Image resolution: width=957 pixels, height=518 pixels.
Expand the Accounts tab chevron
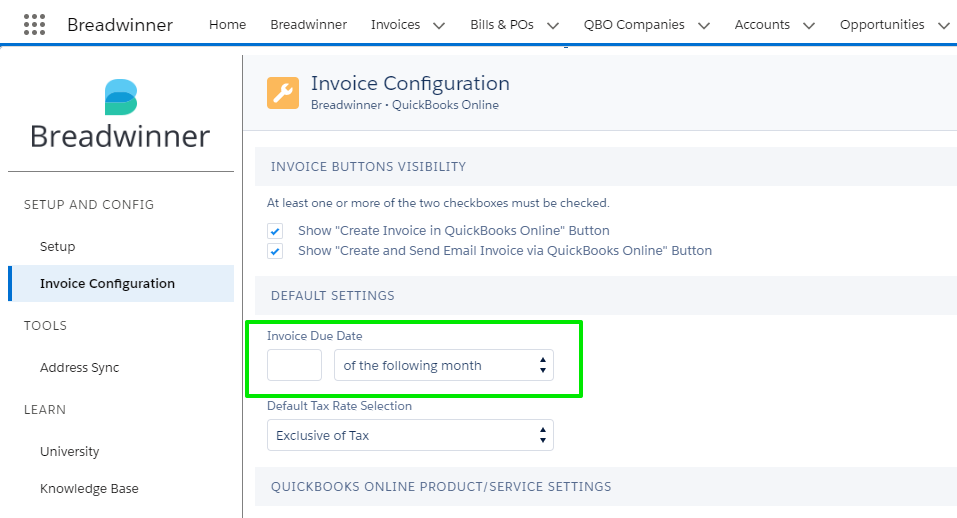[809, 26]
